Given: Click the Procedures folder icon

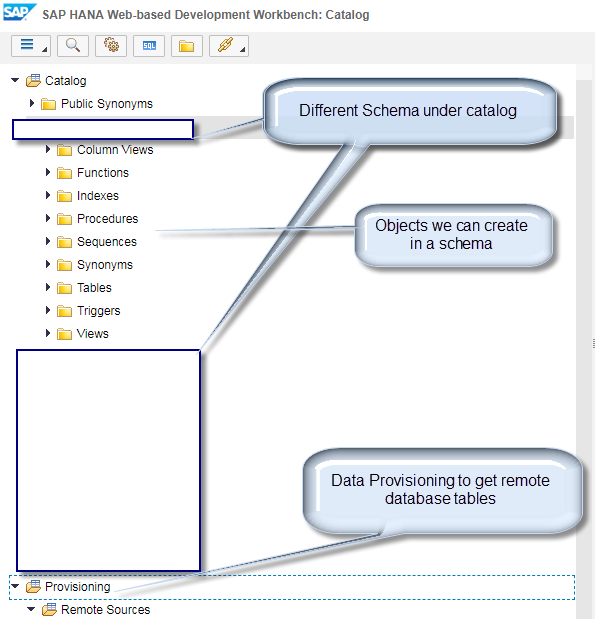Looking at the screenshot, I should coord(64,219).
